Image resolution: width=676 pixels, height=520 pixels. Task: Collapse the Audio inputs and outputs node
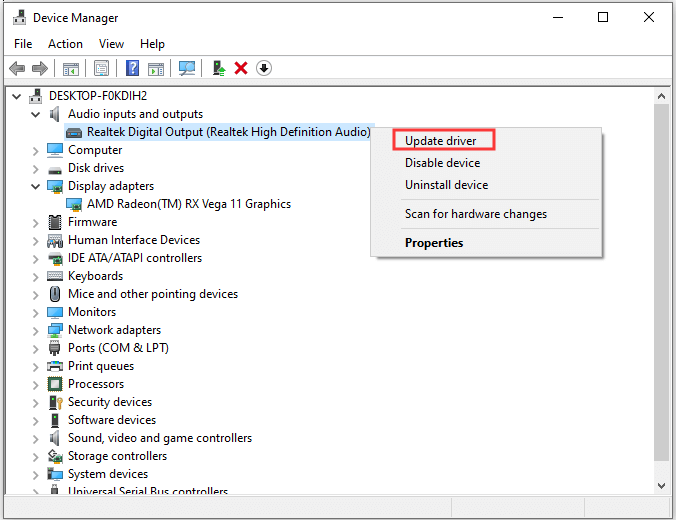point(37,114)
